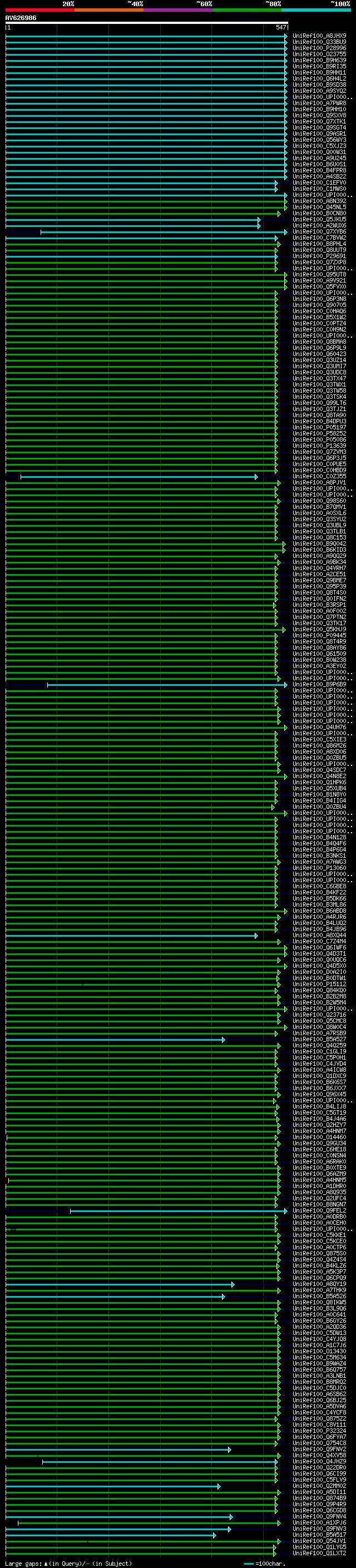Select the UniRef100_B5A517 label
356x1568 pixels.
[319, 1535]
